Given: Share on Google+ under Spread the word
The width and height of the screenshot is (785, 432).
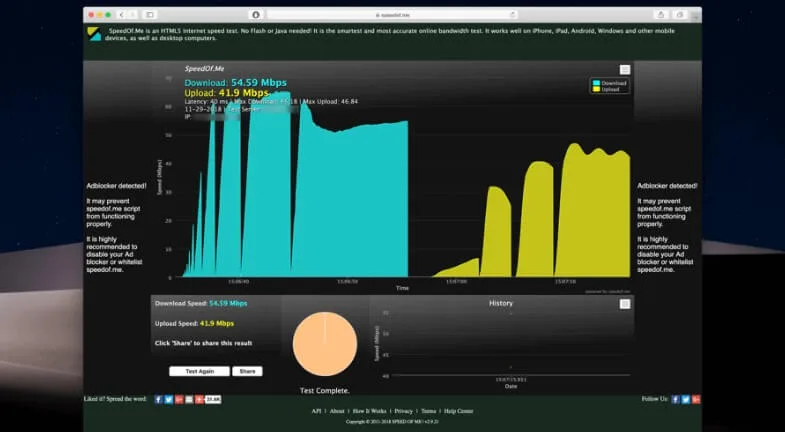Looking at the screenshot, I should click(x=179, y=399).
